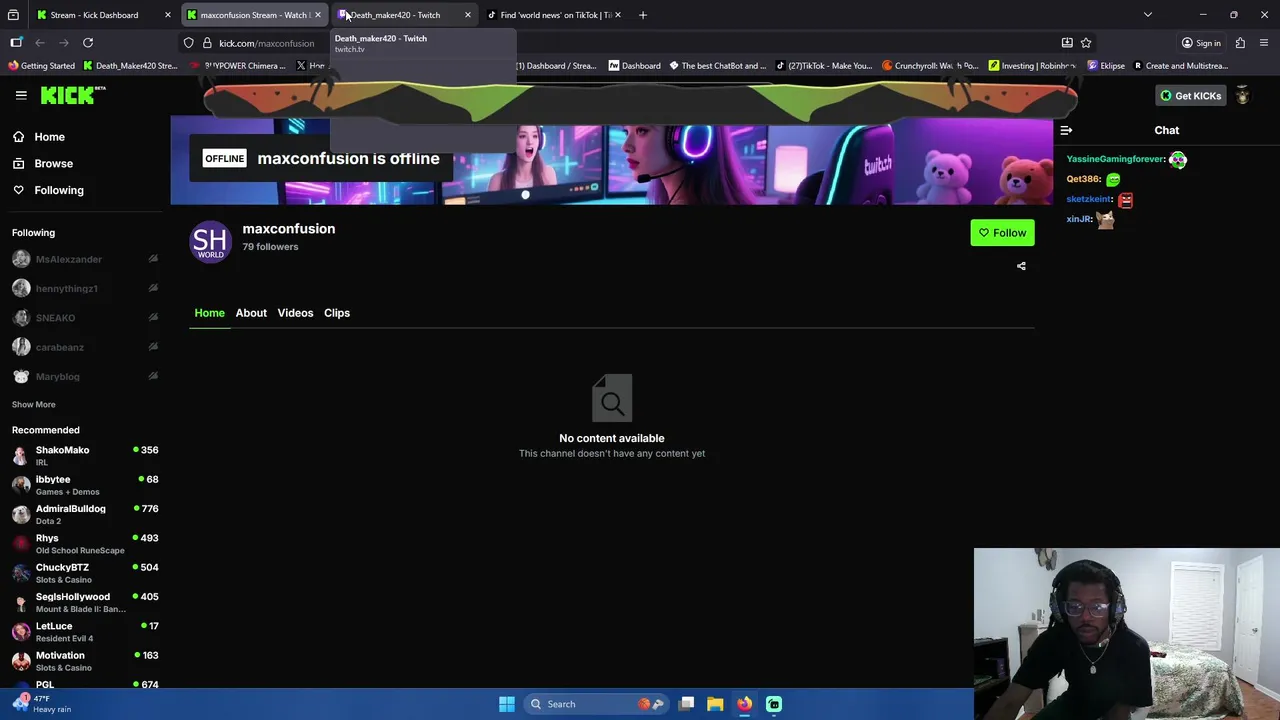This screenshot has height=720, width=1280.
Task: Bookmark this page with star icon
Action: click(1086, 43)
